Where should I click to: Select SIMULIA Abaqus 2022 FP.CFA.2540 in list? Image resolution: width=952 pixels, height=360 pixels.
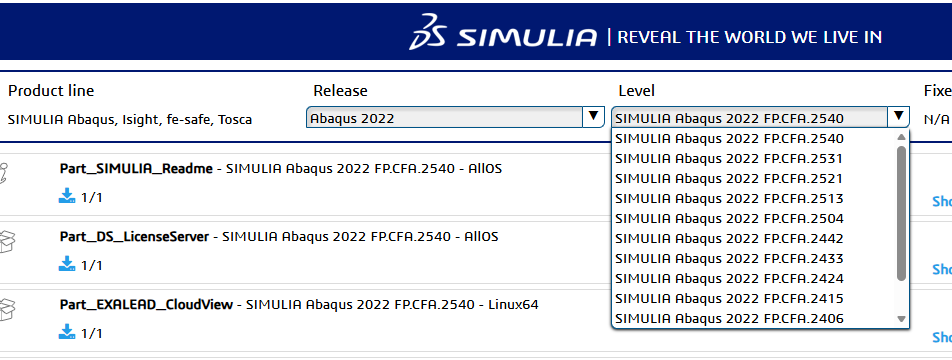pos(754,138)
